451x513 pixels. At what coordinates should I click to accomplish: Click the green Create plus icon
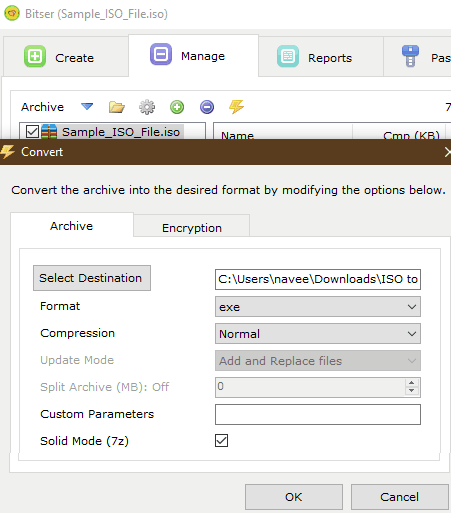35,56
